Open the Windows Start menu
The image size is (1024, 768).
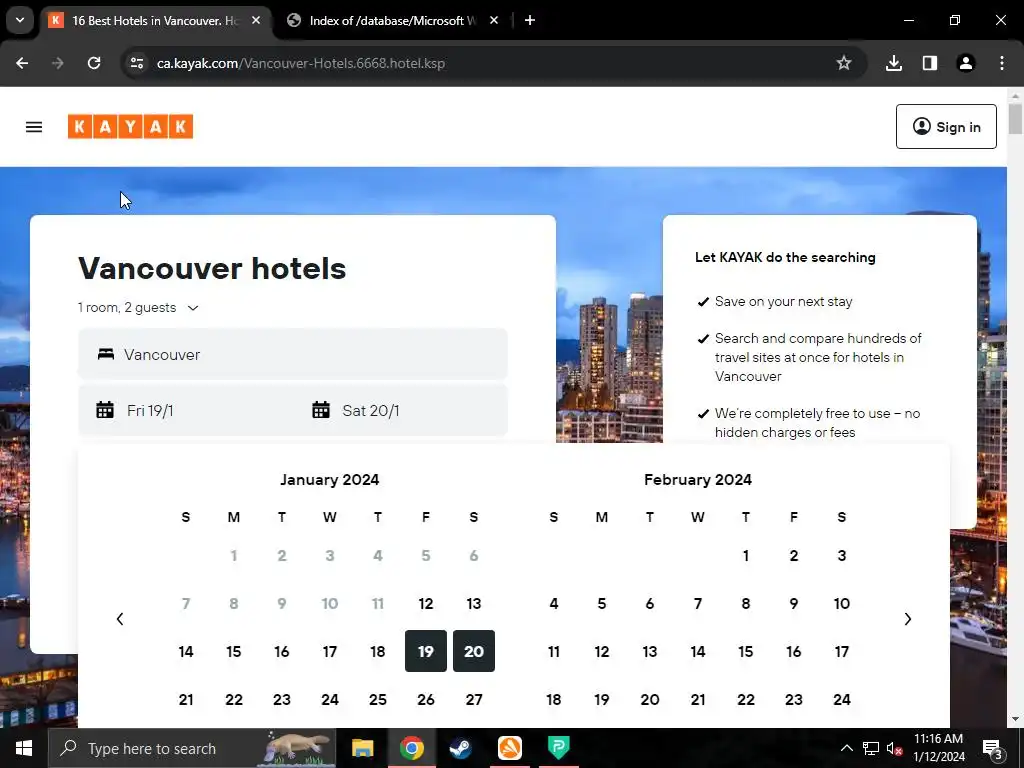click(x=24, y=748)
